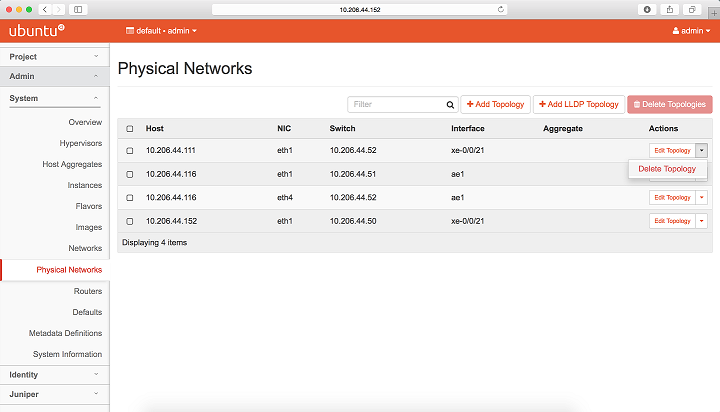This screenshot has height=412, width=720.
Task: Expand the Juniper sidebar section
Action: pos(55,394)
